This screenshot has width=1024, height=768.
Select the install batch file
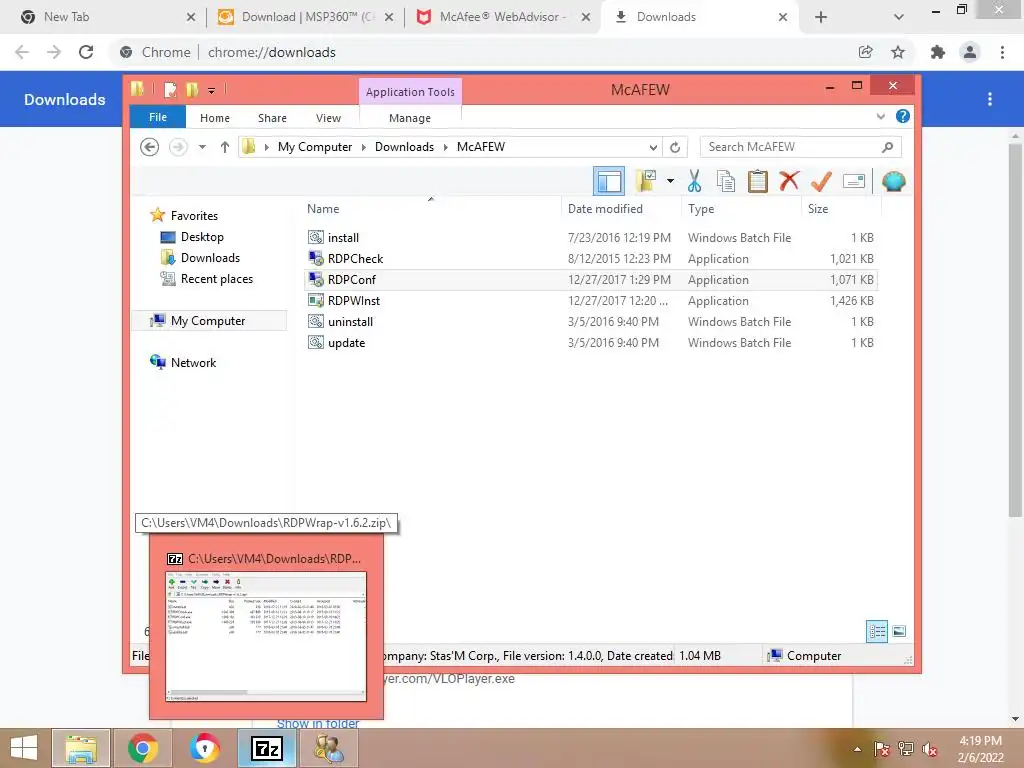pos(591,238)
